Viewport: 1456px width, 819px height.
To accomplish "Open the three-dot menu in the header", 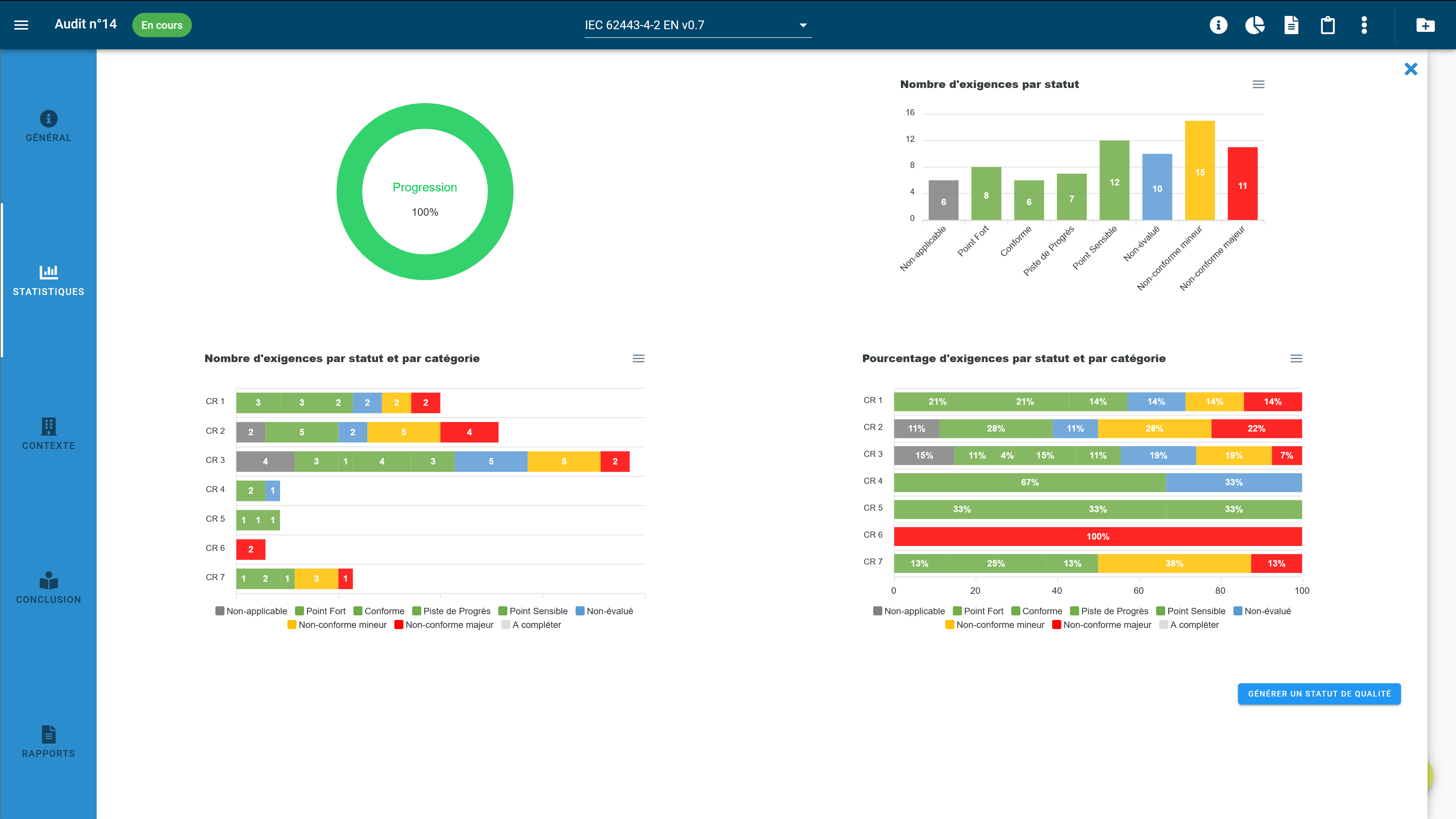I will [1364, 25].
